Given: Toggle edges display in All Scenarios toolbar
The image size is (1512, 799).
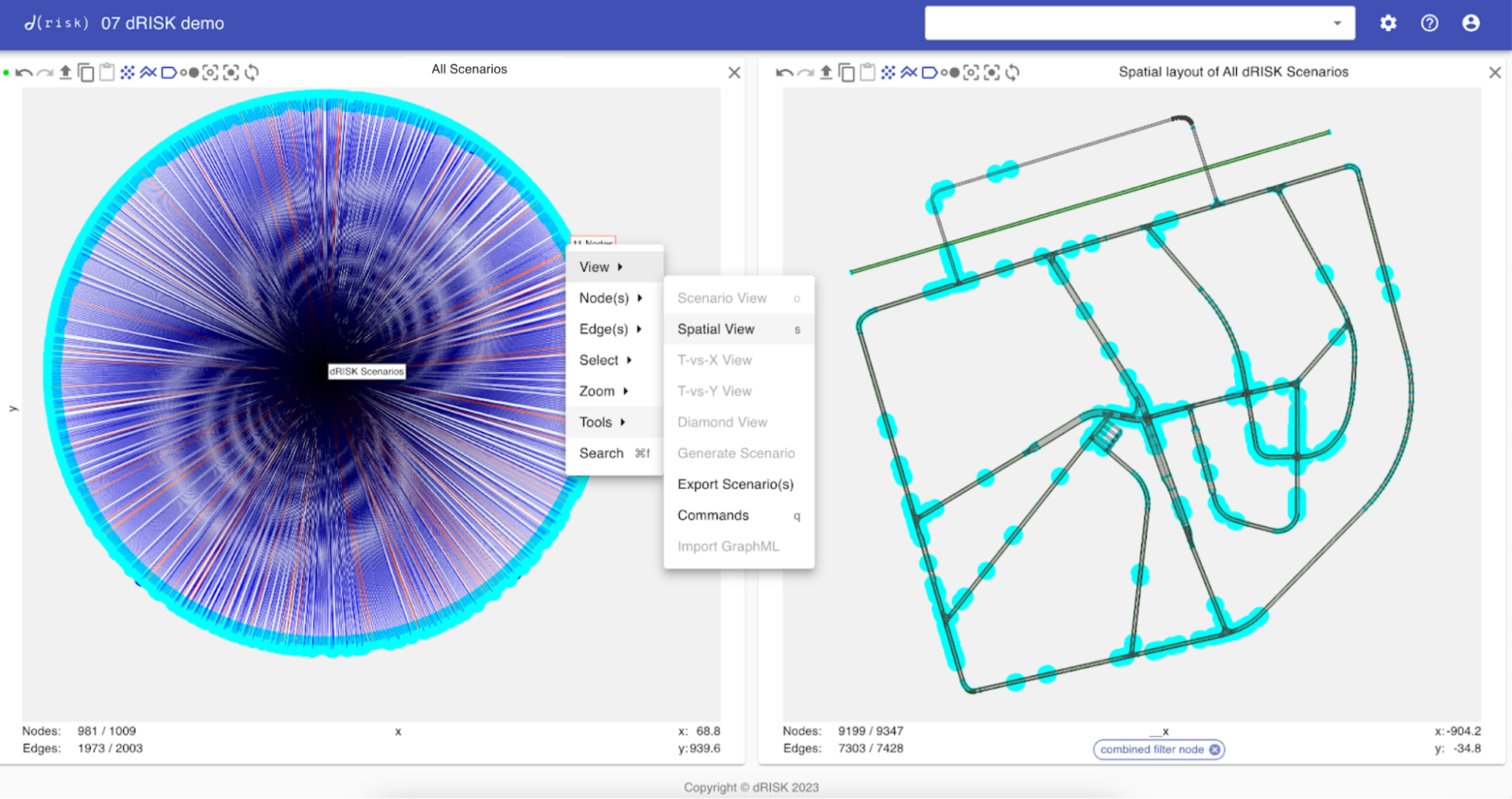Looking at the screenshot, I should point(148,73).
